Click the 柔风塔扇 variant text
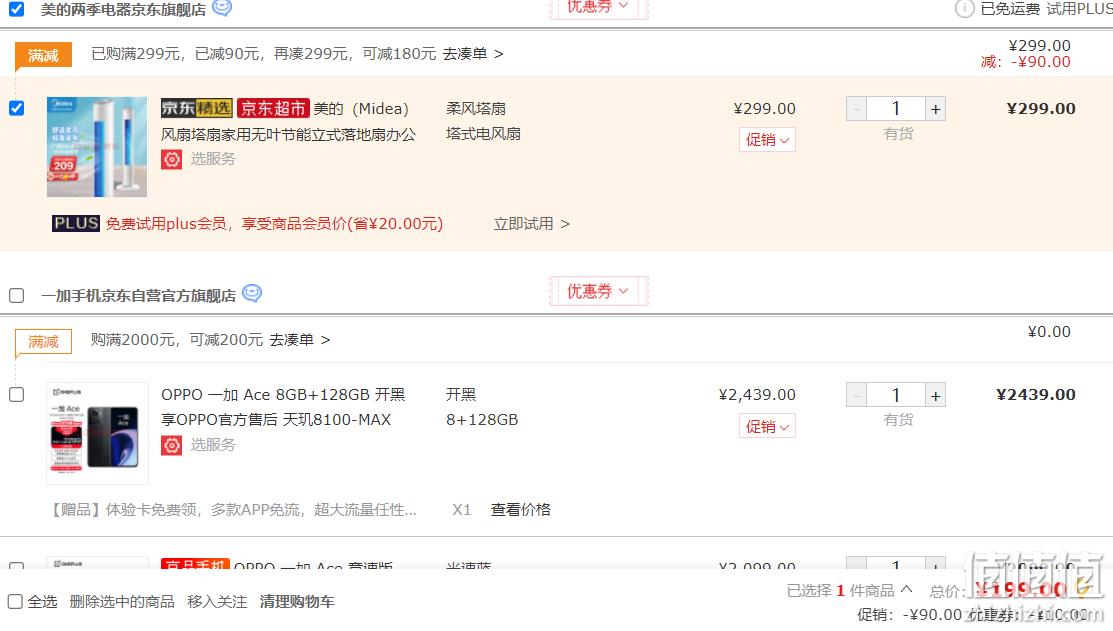The width and height of the screenshot is (1113, 631). point(476,109)
